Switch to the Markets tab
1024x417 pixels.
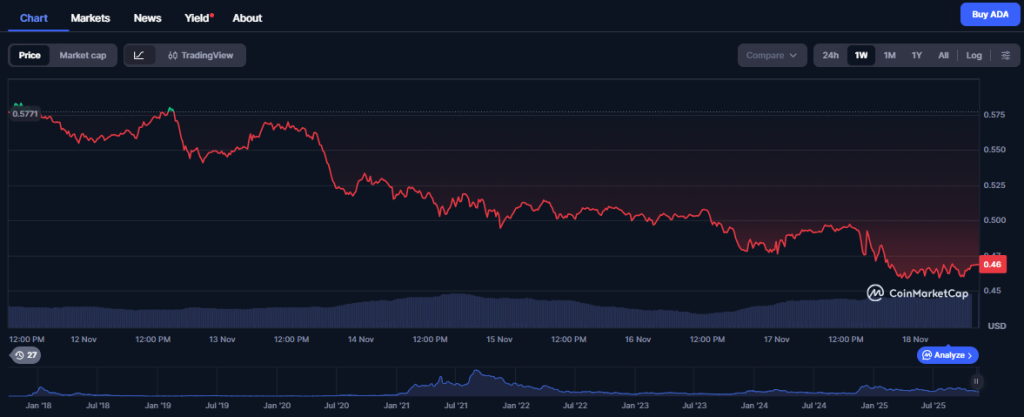[x=90, y=18]
